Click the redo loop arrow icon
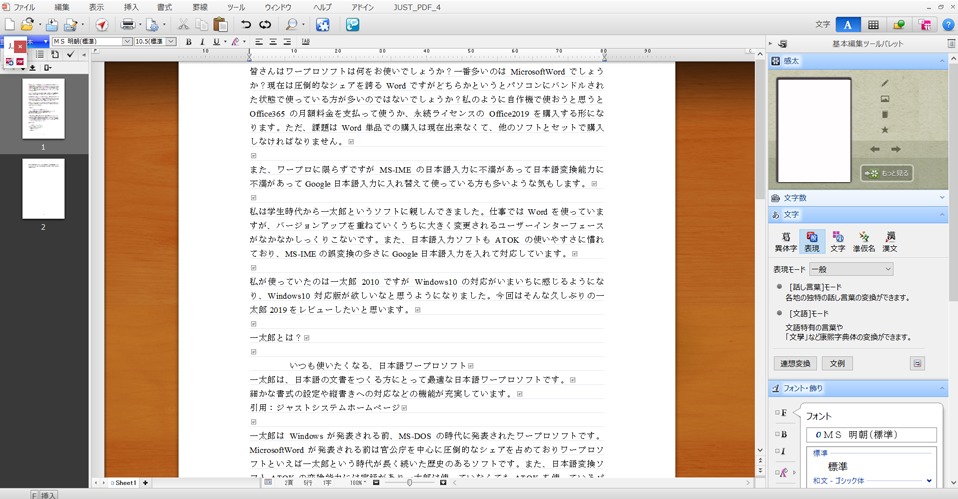Image resolution: width=958 pixels, height=499 pixels. tap(265, 24)
